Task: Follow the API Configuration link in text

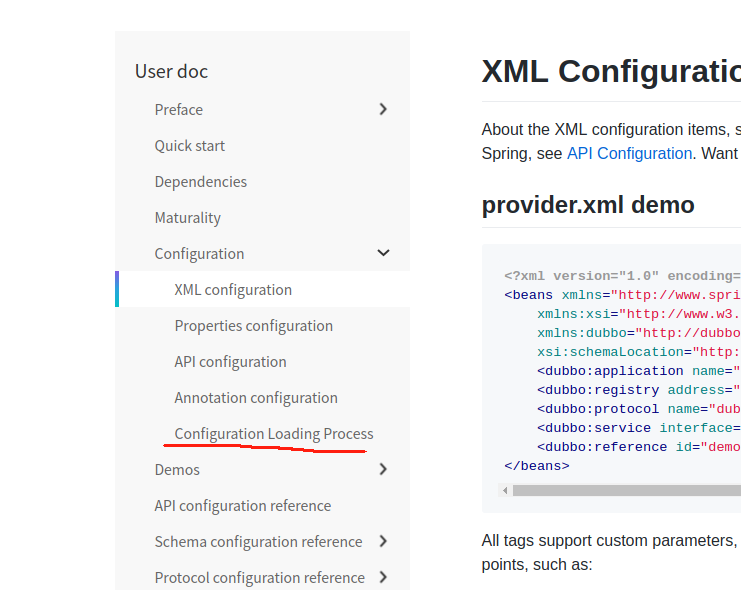Action: (x=629, y=153)
